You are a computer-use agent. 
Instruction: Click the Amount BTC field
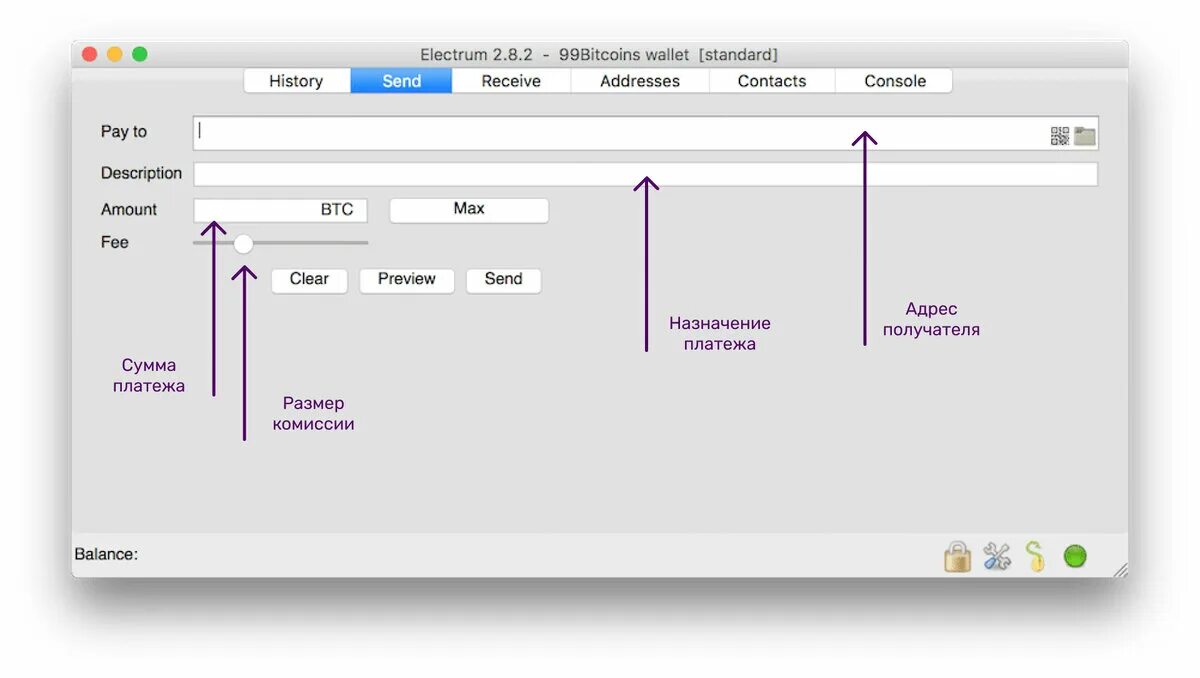pyautogui.click(x=281, y=210)
